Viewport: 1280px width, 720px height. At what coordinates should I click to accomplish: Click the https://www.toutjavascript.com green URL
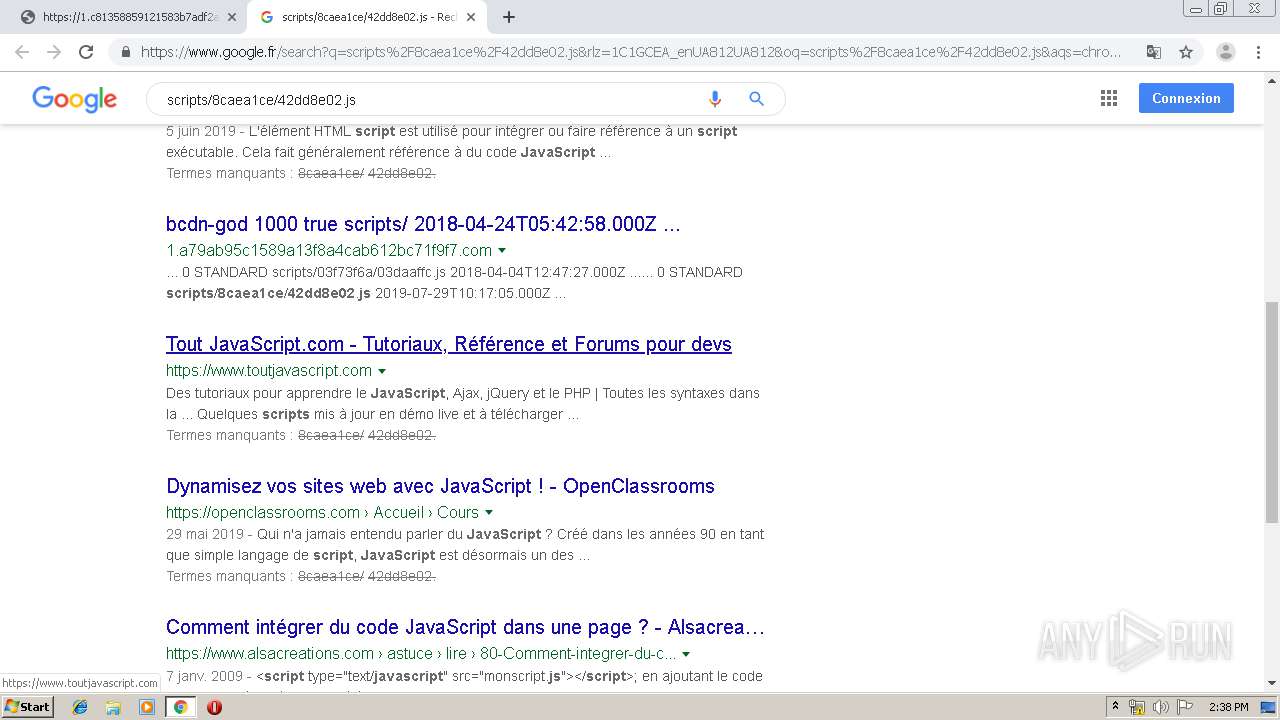[269, 370]
